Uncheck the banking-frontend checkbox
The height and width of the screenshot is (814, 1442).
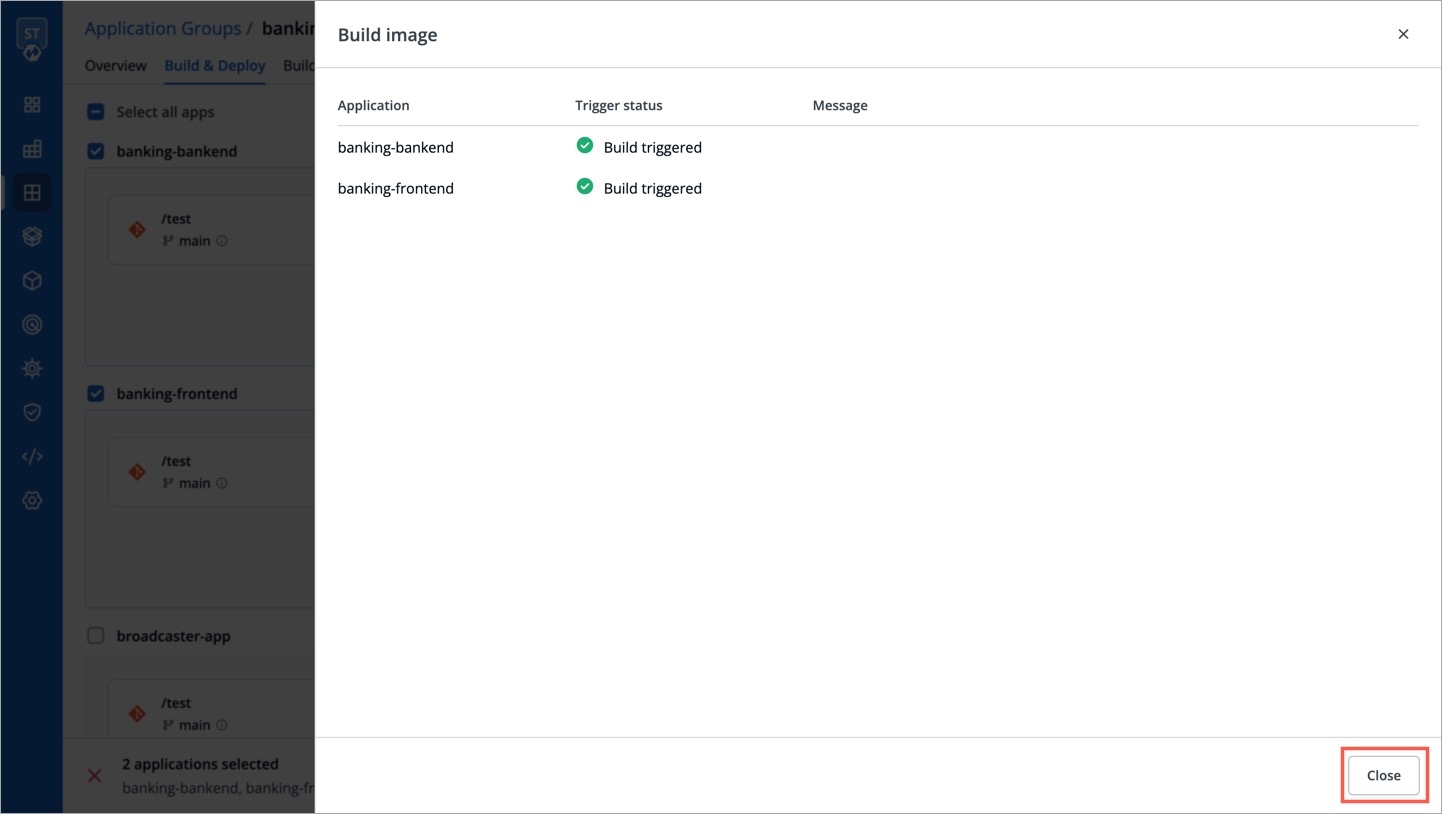coord(96,393)
